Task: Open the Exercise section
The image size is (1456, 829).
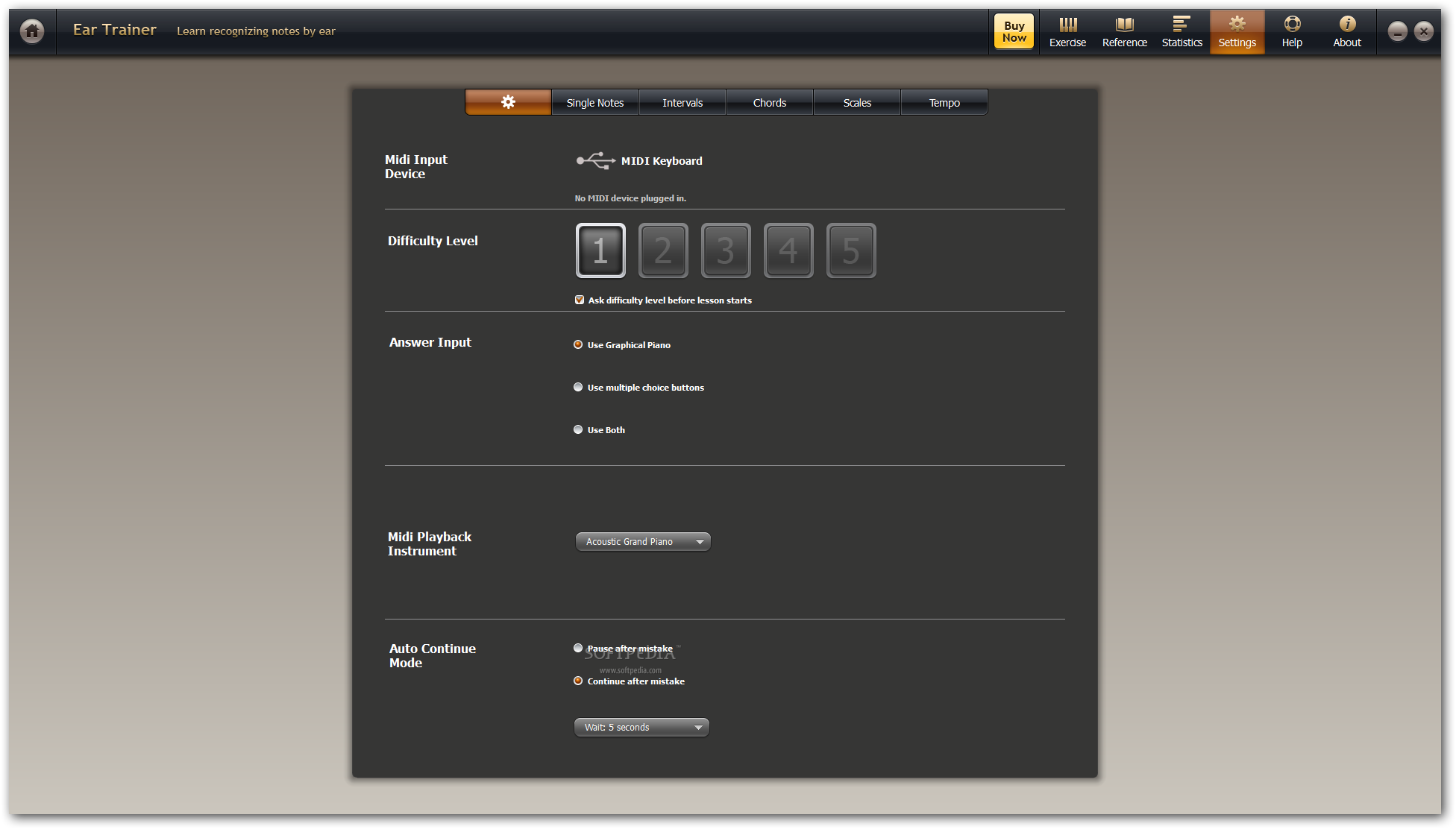Action: pyautogui.click(x=1067, y=32)
